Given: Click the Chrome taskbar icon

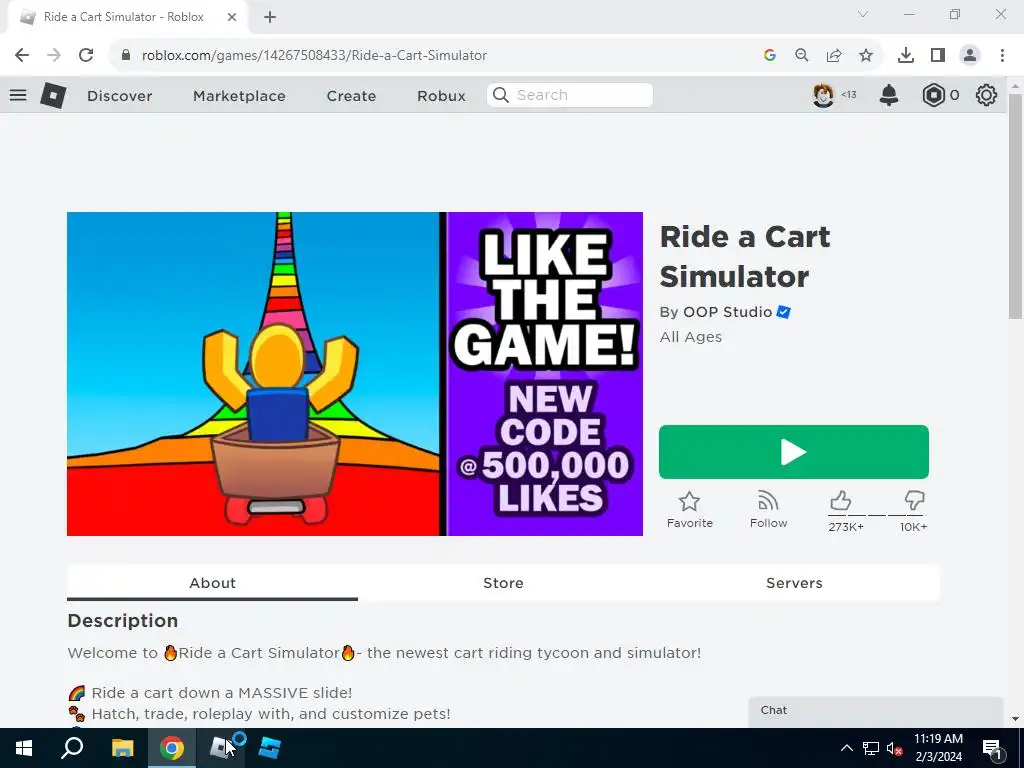Looking at the screenshot, I should tap(172, 748).
